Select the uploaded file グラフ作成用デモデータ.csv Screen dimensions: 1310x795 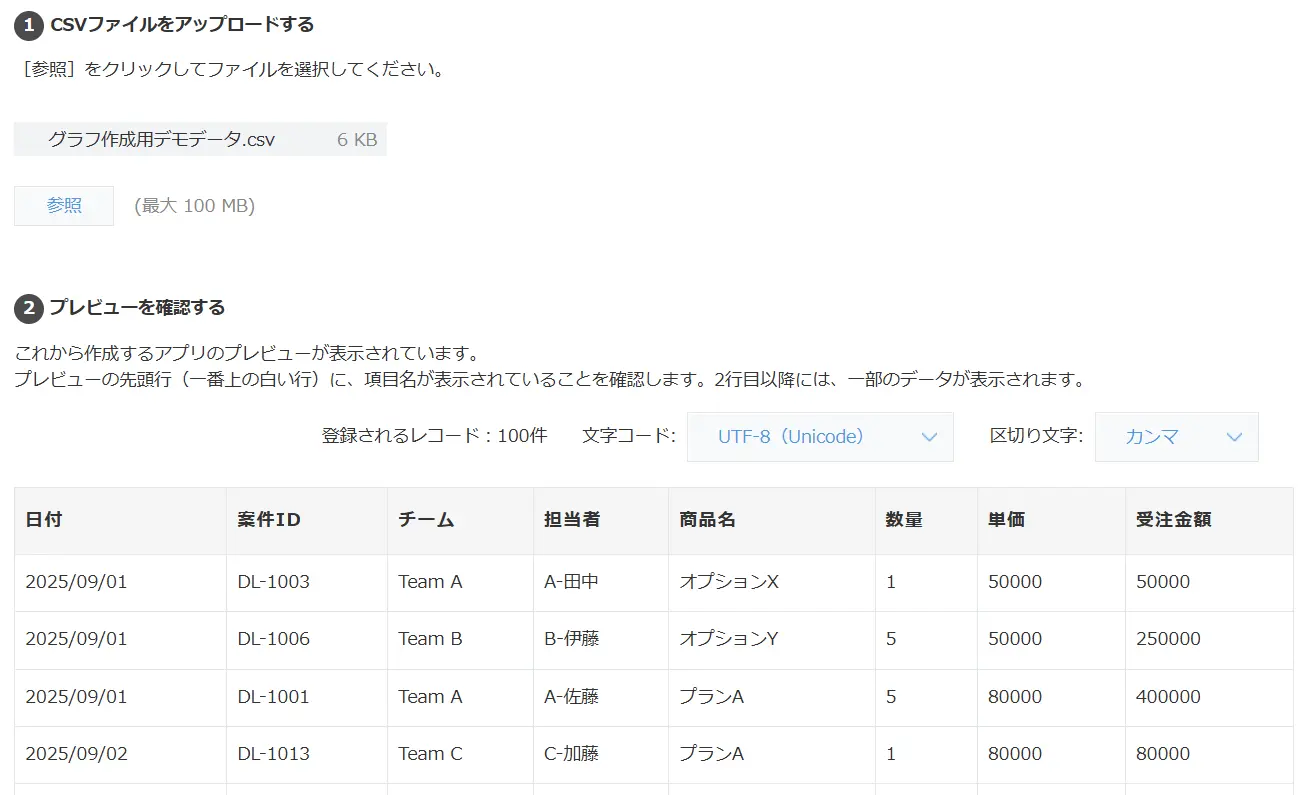[161, 140]
